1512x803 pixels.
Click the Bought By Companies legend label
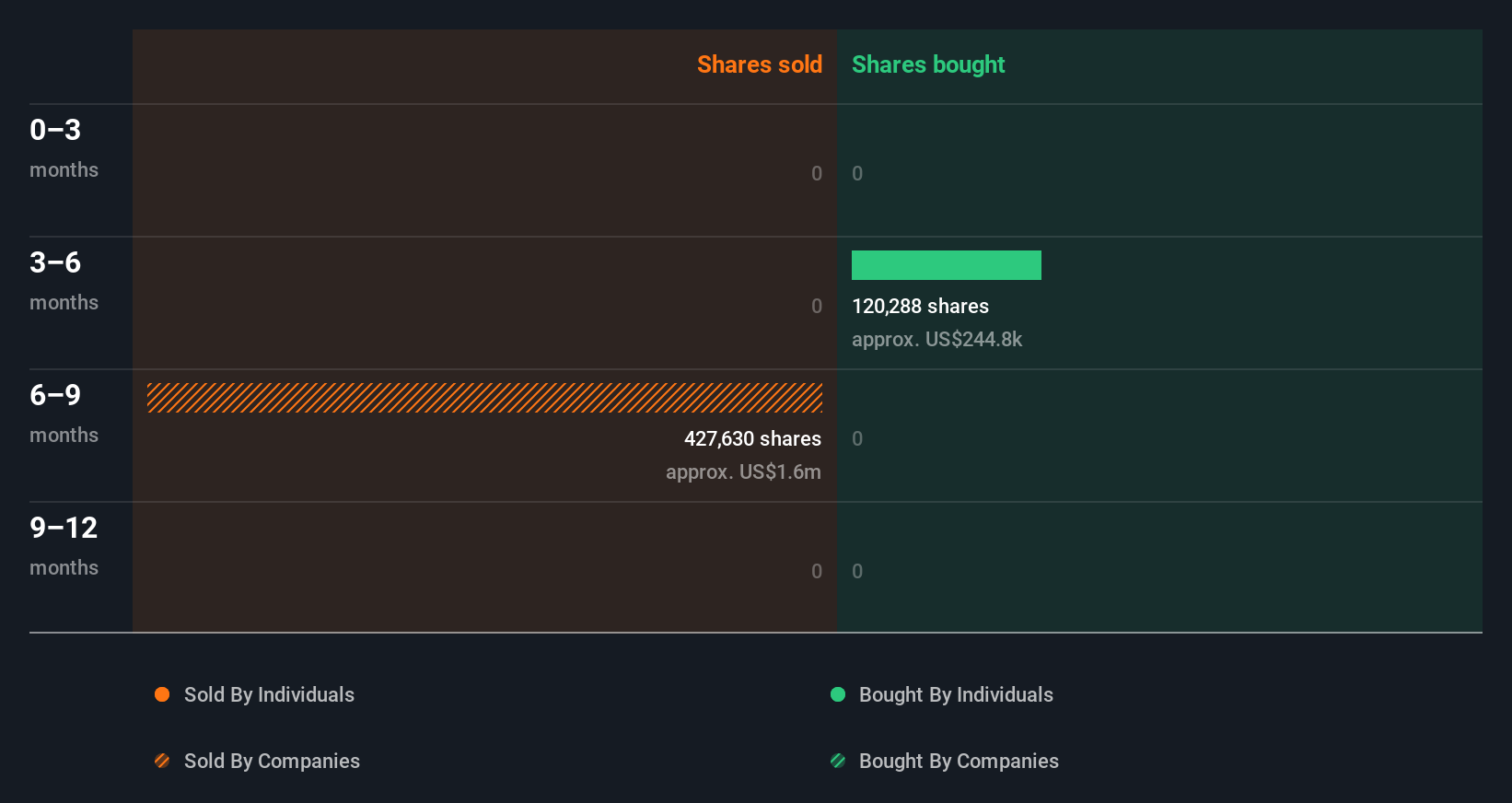pos(959,762)
